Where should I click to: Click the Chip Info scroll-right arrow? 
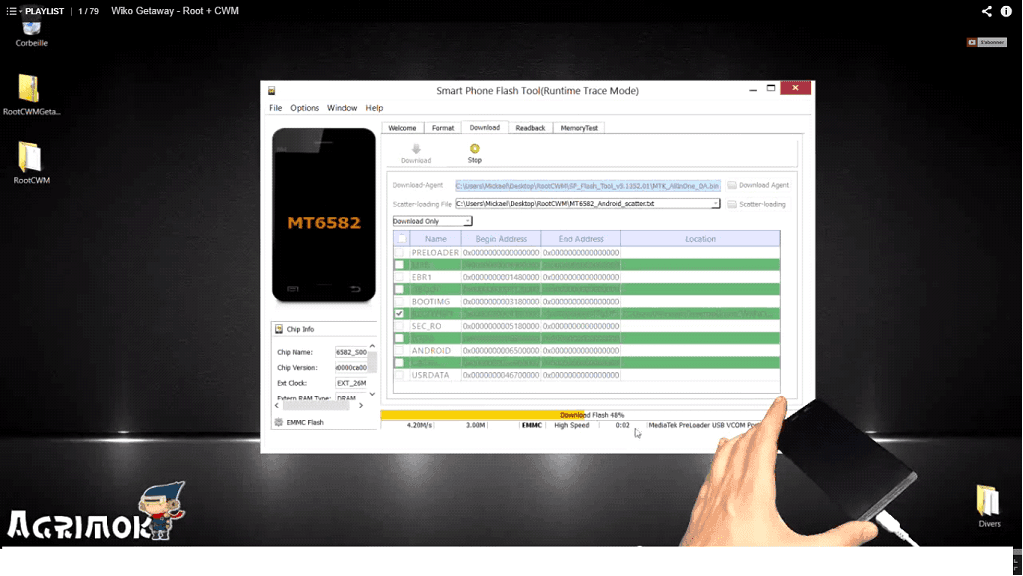tap(361, 406)
